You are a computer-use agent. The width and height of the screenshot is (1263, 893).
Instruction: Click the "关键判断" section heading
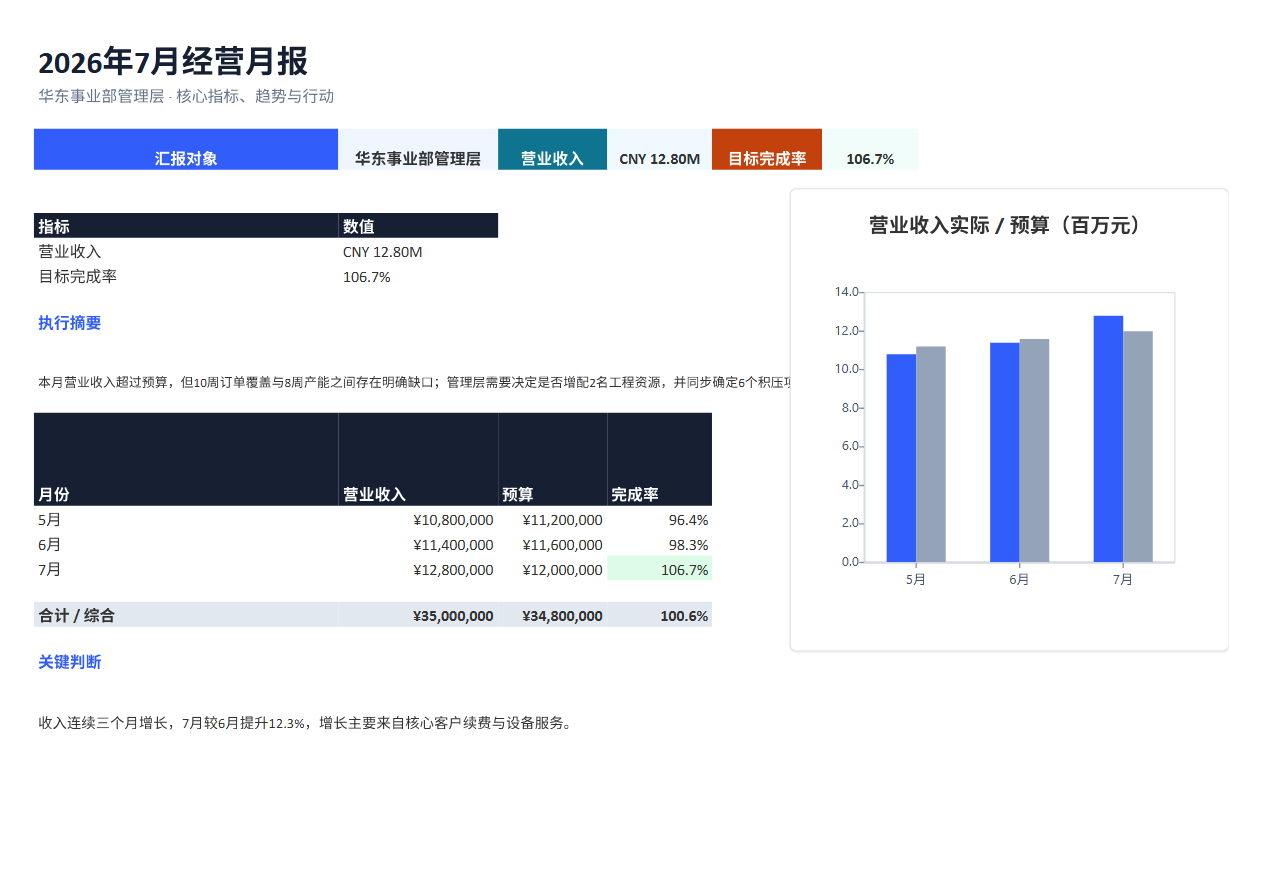click(x=70, y=662)
